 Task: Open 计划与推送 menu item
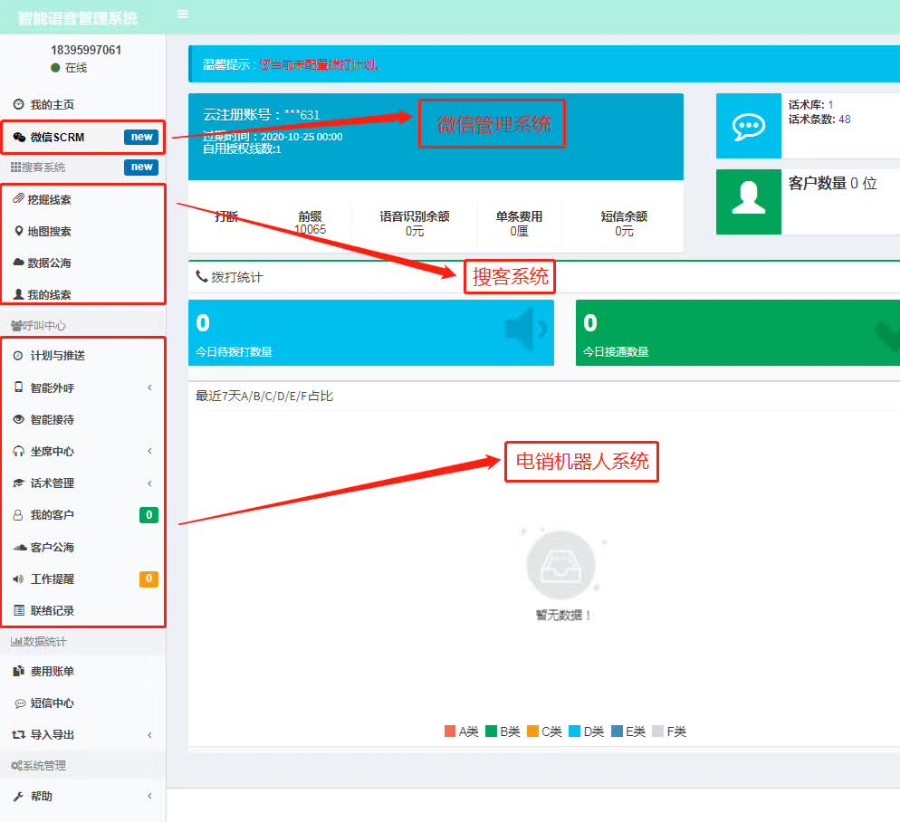57,356
